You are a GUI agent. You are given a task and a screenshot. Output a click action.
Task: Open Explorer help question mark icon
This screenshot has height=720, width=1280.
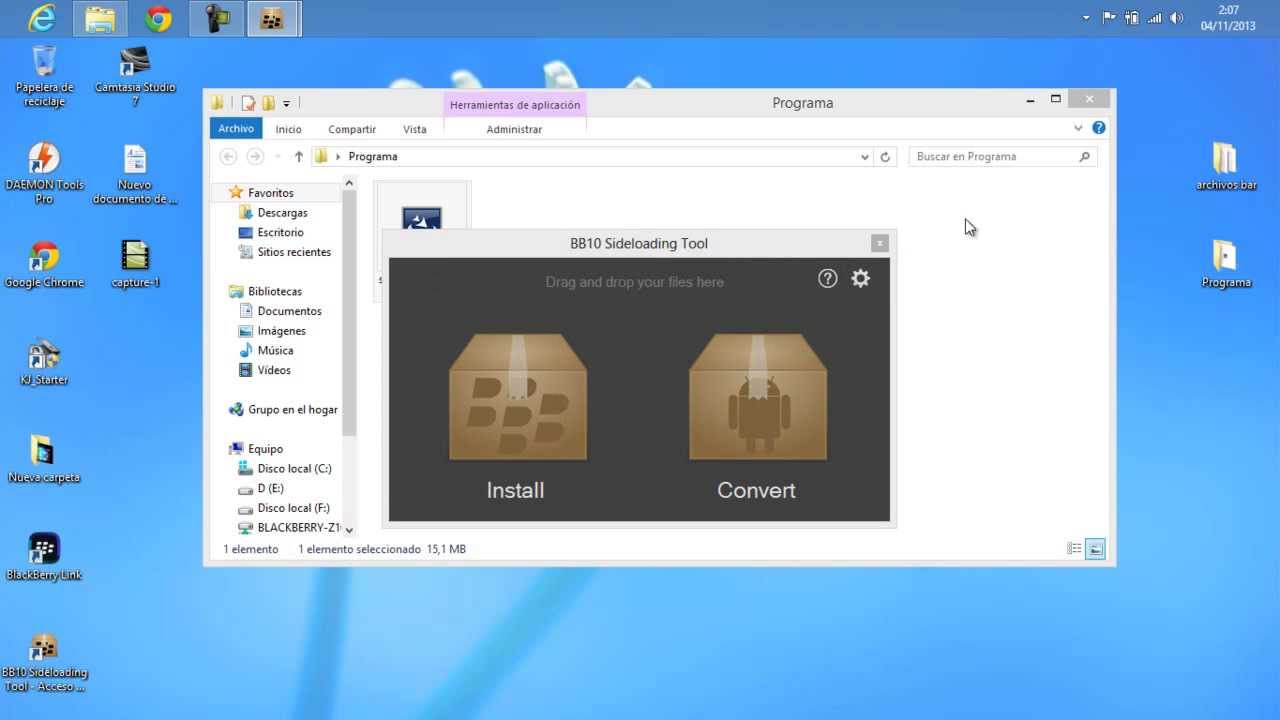(1099, 128)
